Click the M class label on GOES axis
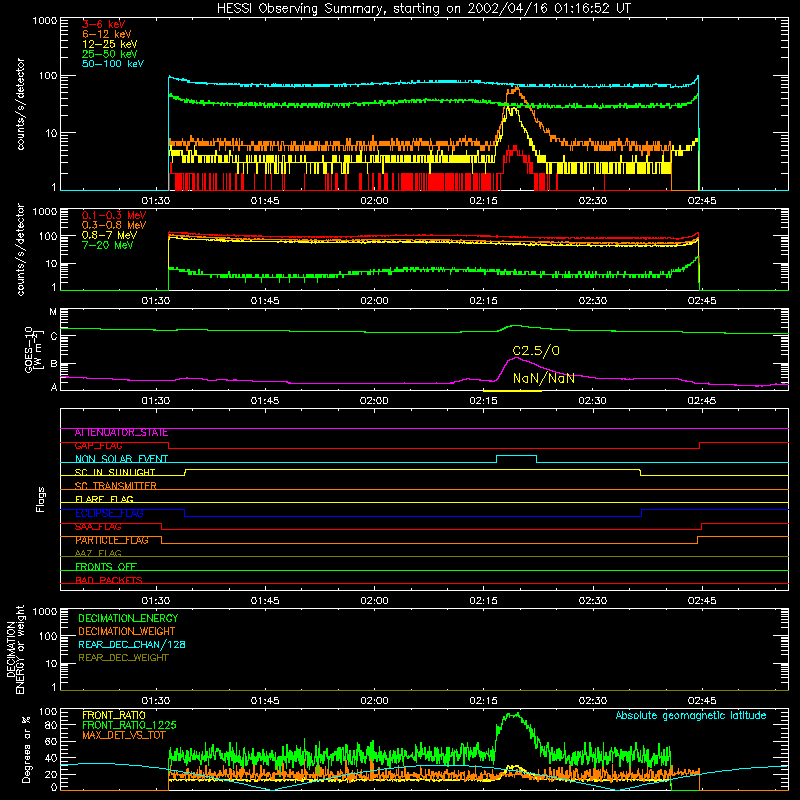Viewport: 800px width, 800px height. click(x=53, y=312)
